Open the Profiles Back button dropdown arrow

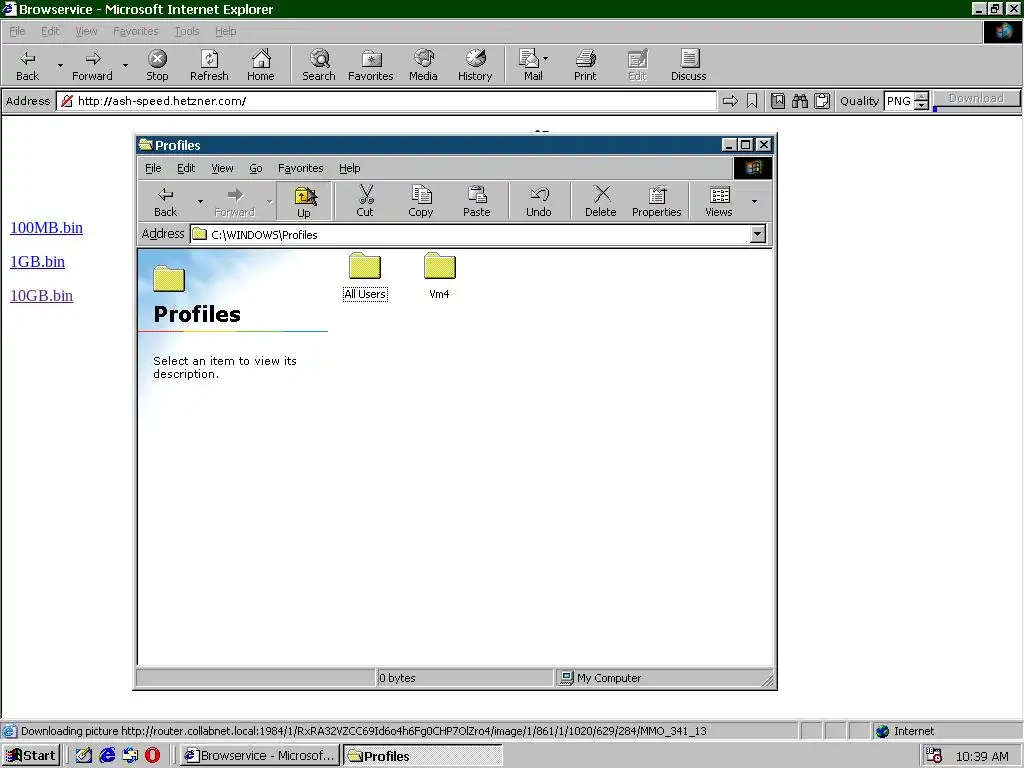(200, 202)
